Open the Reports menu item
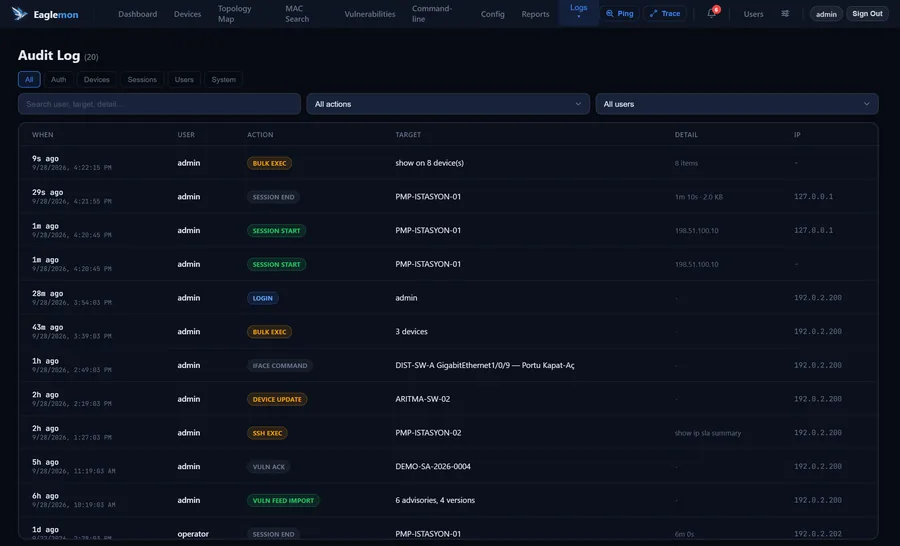Image resolution: width=900 pixels, height=546 pixels. (535, 14)
